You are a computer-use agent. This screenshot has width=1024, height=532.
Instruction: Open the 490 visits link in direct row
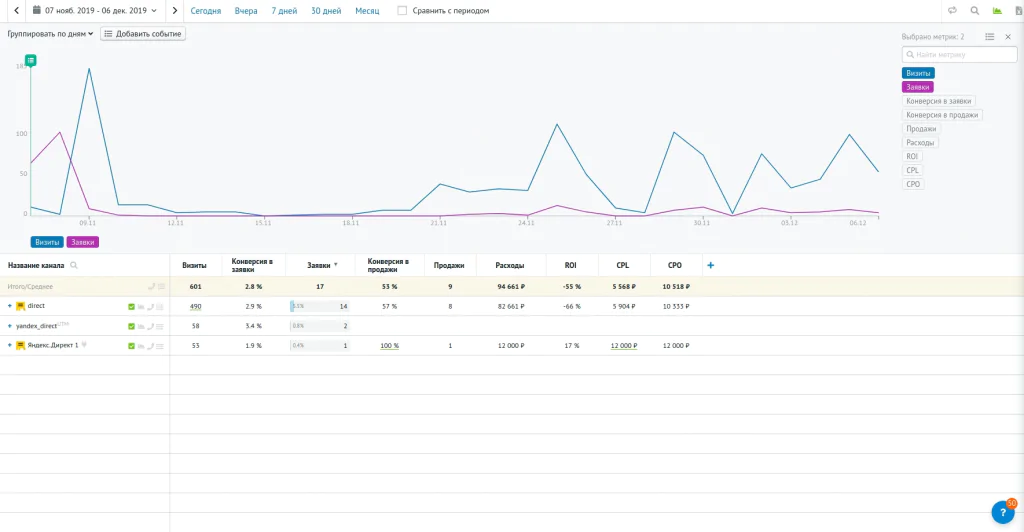pos(195,306)
